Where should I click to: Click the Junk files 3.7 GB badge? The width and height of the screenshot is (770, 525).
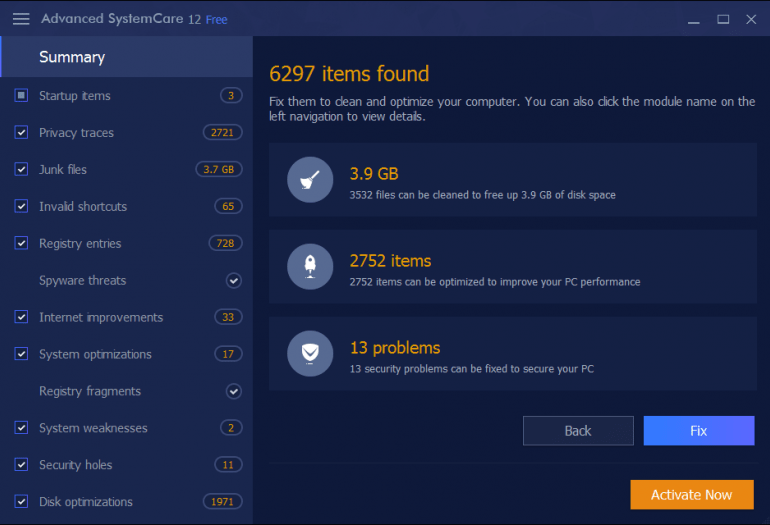pos(219,169)
